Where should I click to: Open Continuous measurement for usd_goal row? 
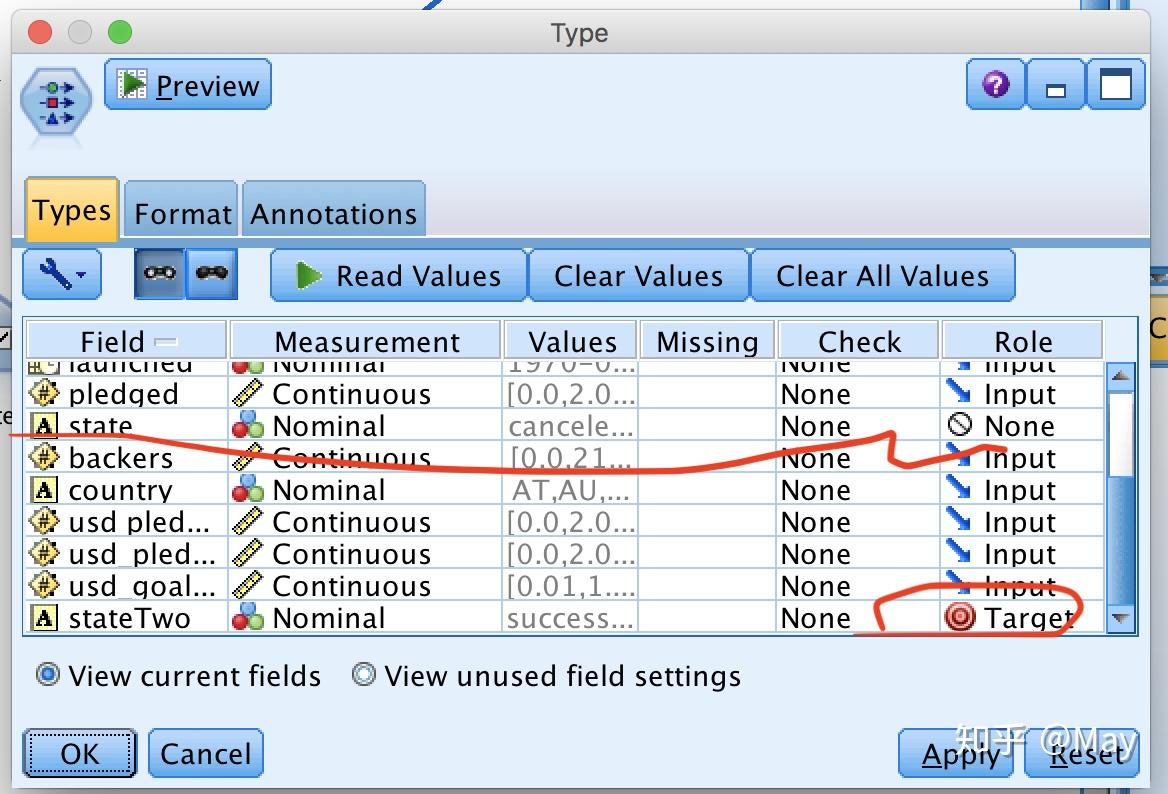pos(366,585)
